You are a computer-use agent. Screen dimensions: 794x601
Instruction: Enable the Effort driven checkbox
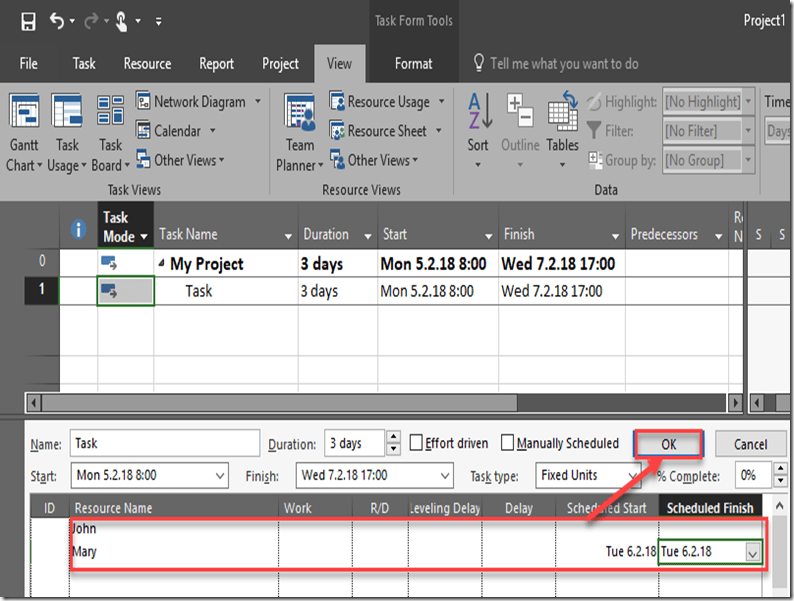click(x=415, y=443)
